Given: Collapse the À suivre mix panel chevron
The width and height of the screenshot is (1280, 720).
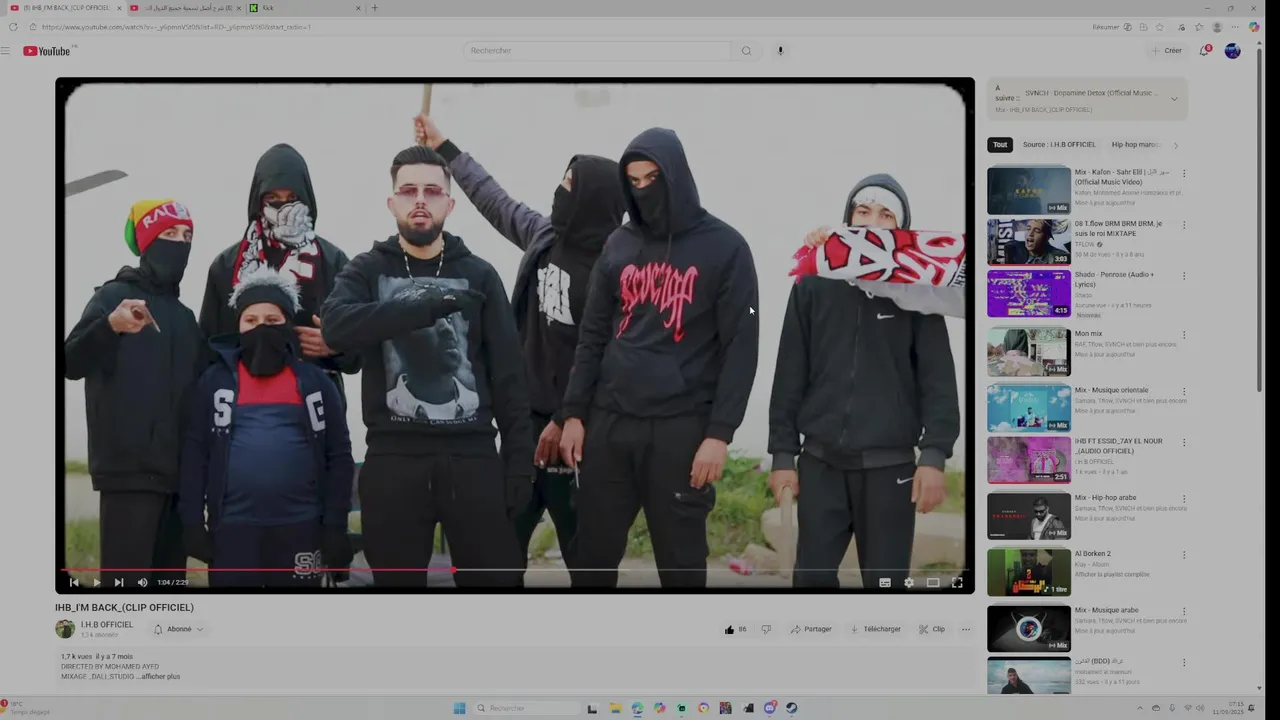Looking at the screenshot, I should [1174, 99].
